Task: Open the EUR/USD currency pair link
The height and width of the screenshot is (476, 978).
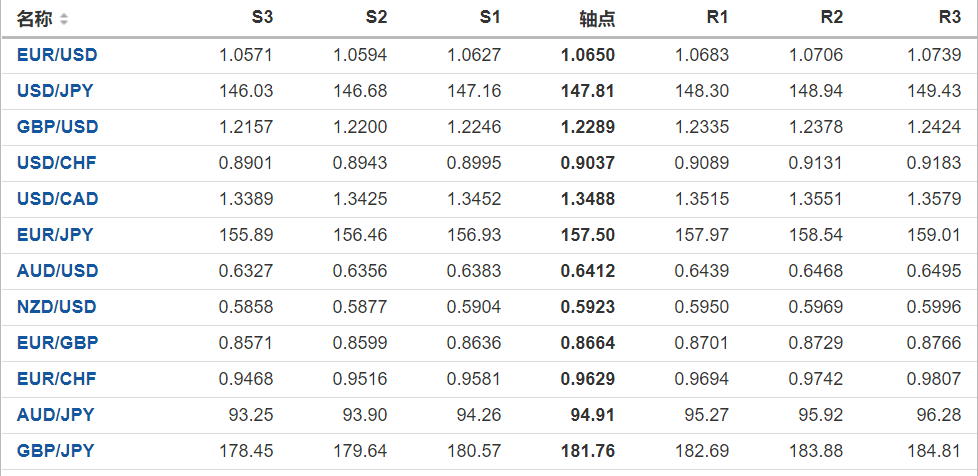Action: (57, 55)
